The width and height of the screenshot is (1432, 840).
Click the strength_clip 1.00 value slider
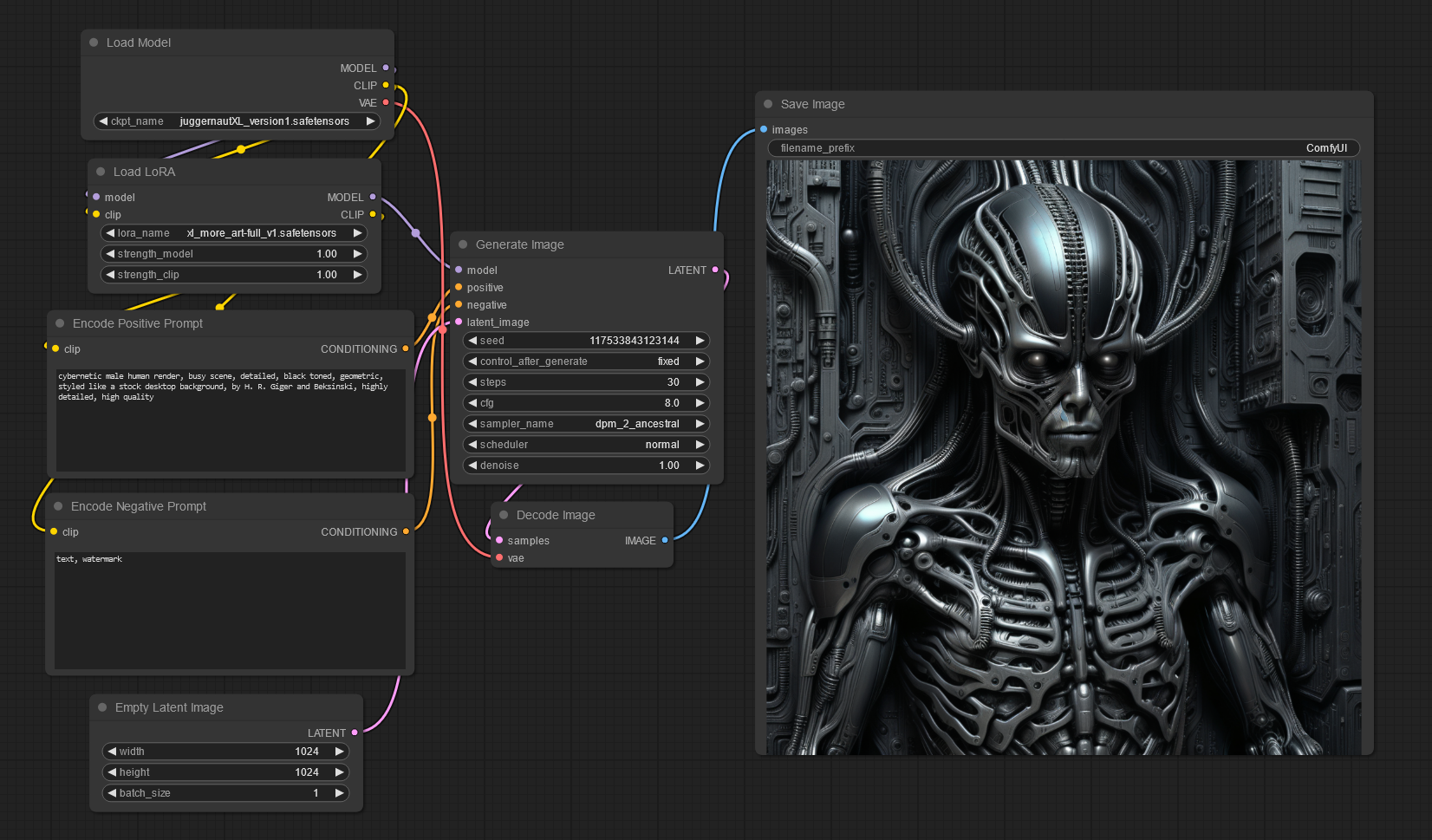[234, 275]
